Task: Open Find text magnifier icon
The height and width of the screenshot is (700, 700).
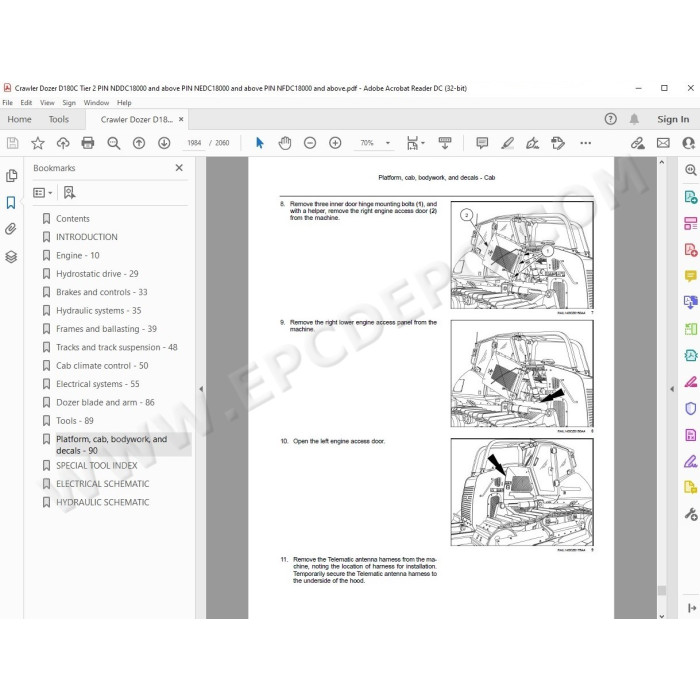Action: 113,143
